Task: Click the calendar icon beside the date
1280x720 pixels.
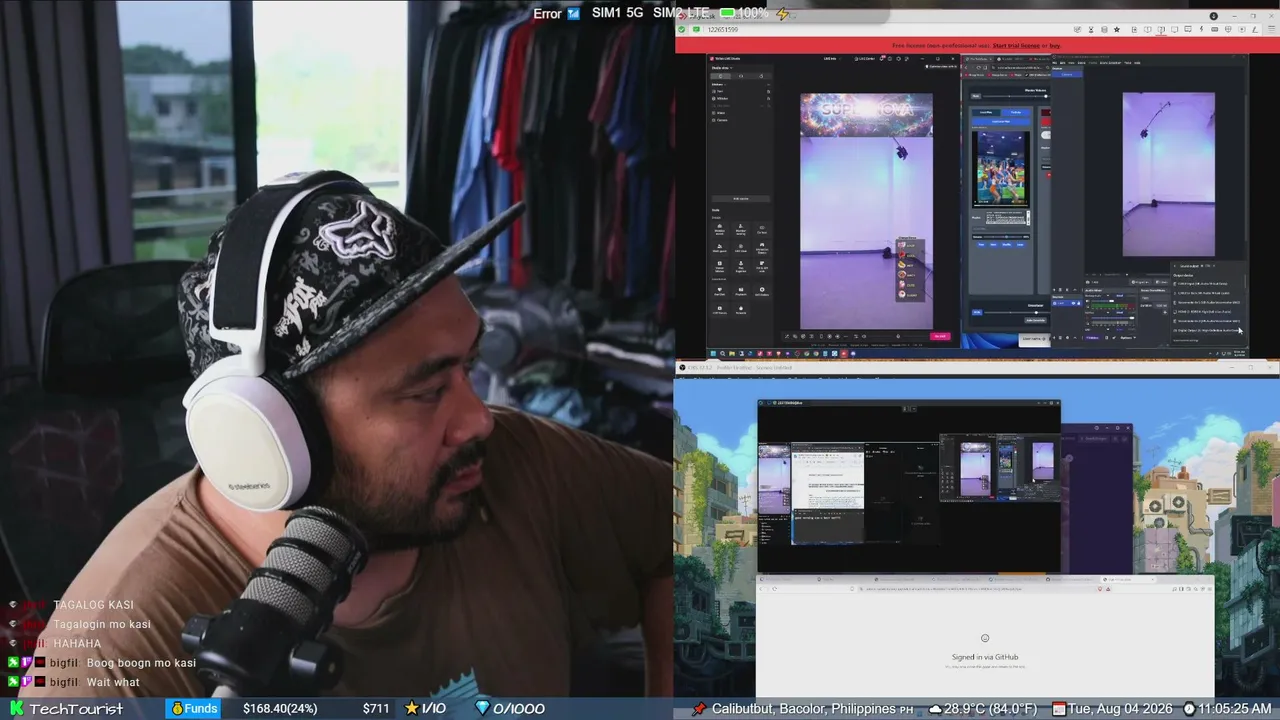Action: [x=1059, y=709]
